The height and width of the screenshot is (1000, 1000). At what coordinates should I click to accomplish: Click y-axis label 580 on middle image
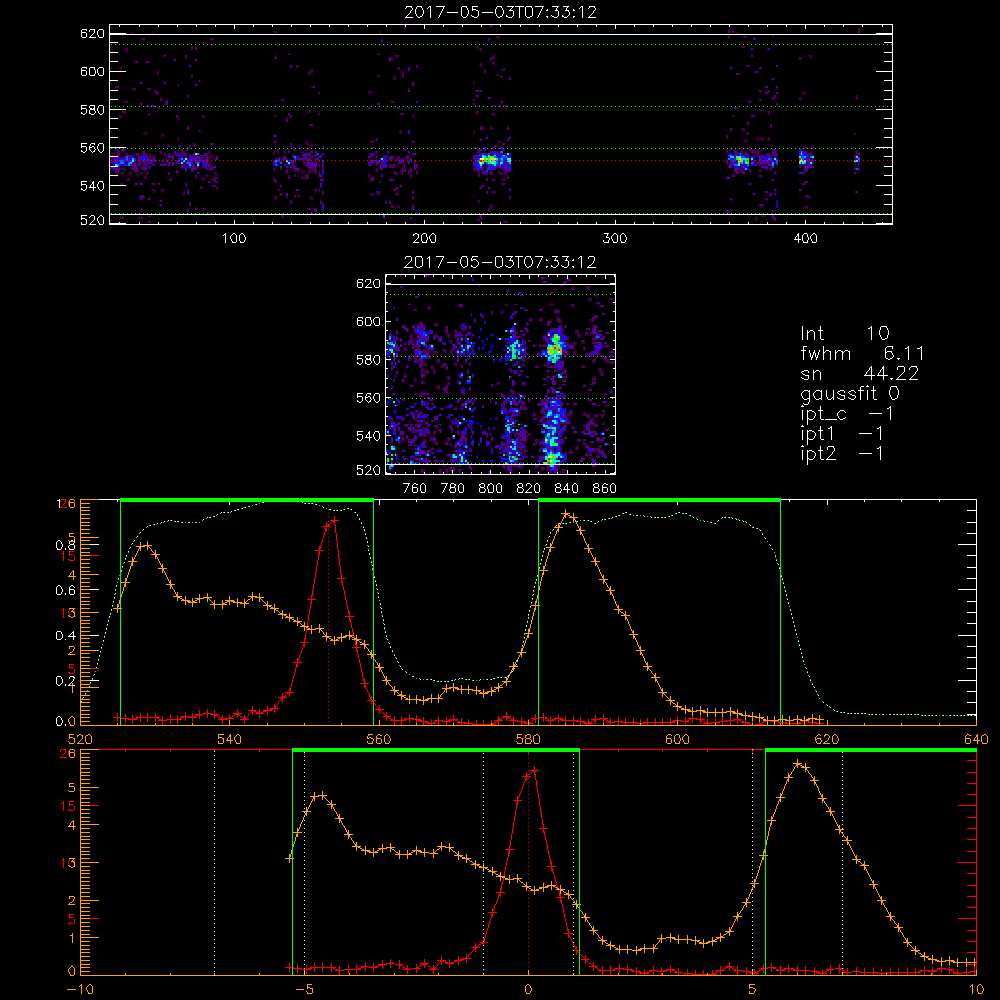point(368,360)
